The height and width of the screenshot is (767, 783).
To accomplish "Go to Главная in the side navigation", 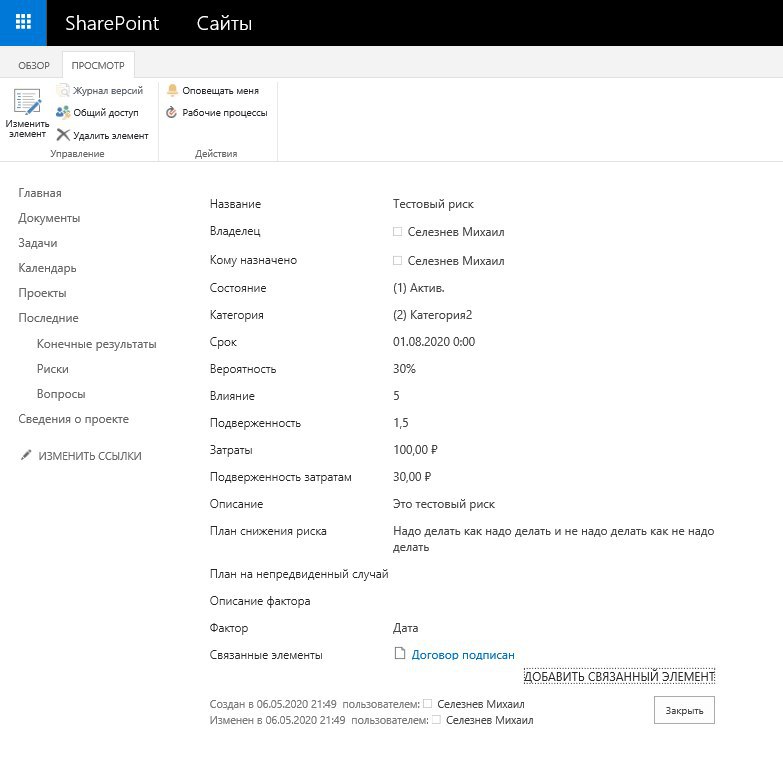I will point(40,193).
